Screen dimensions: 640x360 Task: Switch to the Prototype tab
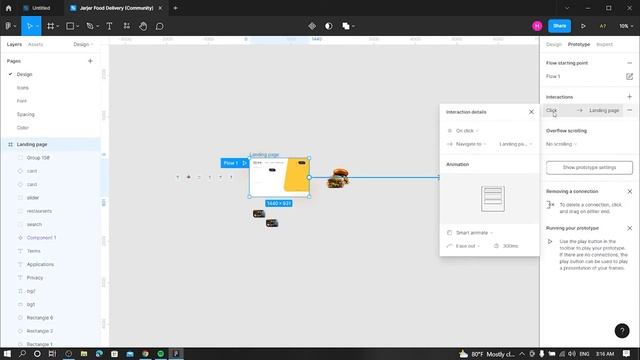579,44
